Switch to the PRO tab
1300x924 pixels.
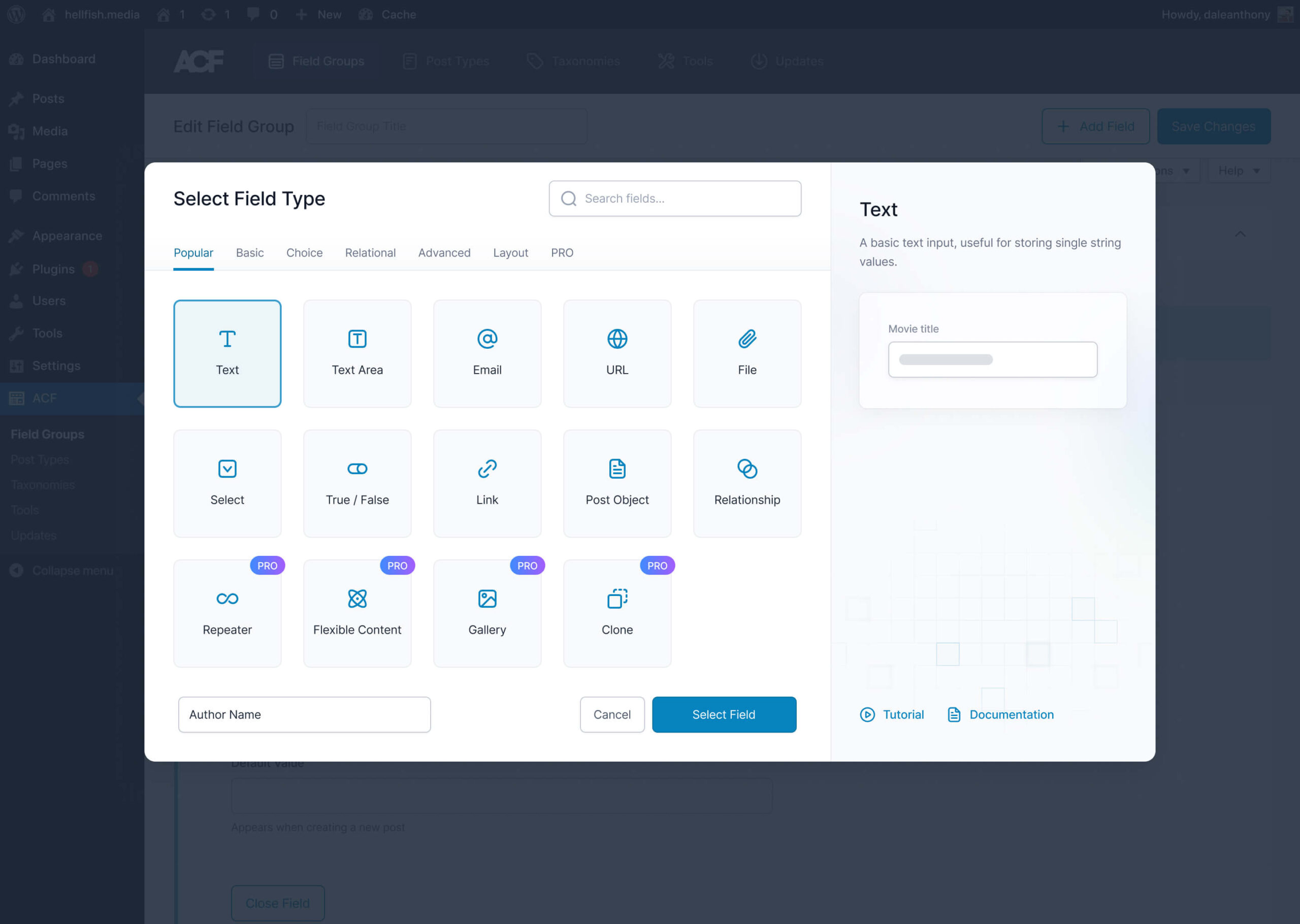(562, 252)
